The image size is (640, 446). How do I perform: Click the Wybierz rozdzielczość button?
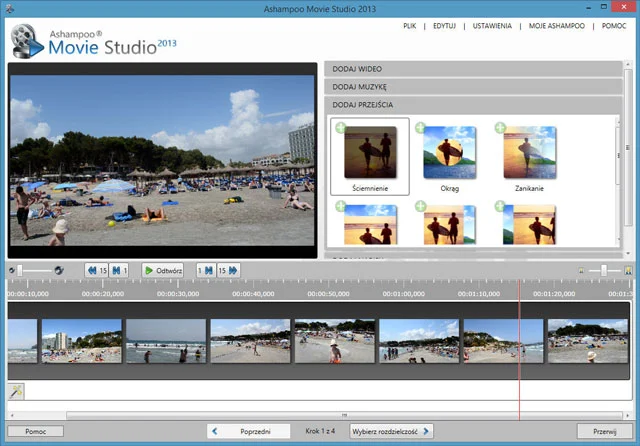(391, 431)
